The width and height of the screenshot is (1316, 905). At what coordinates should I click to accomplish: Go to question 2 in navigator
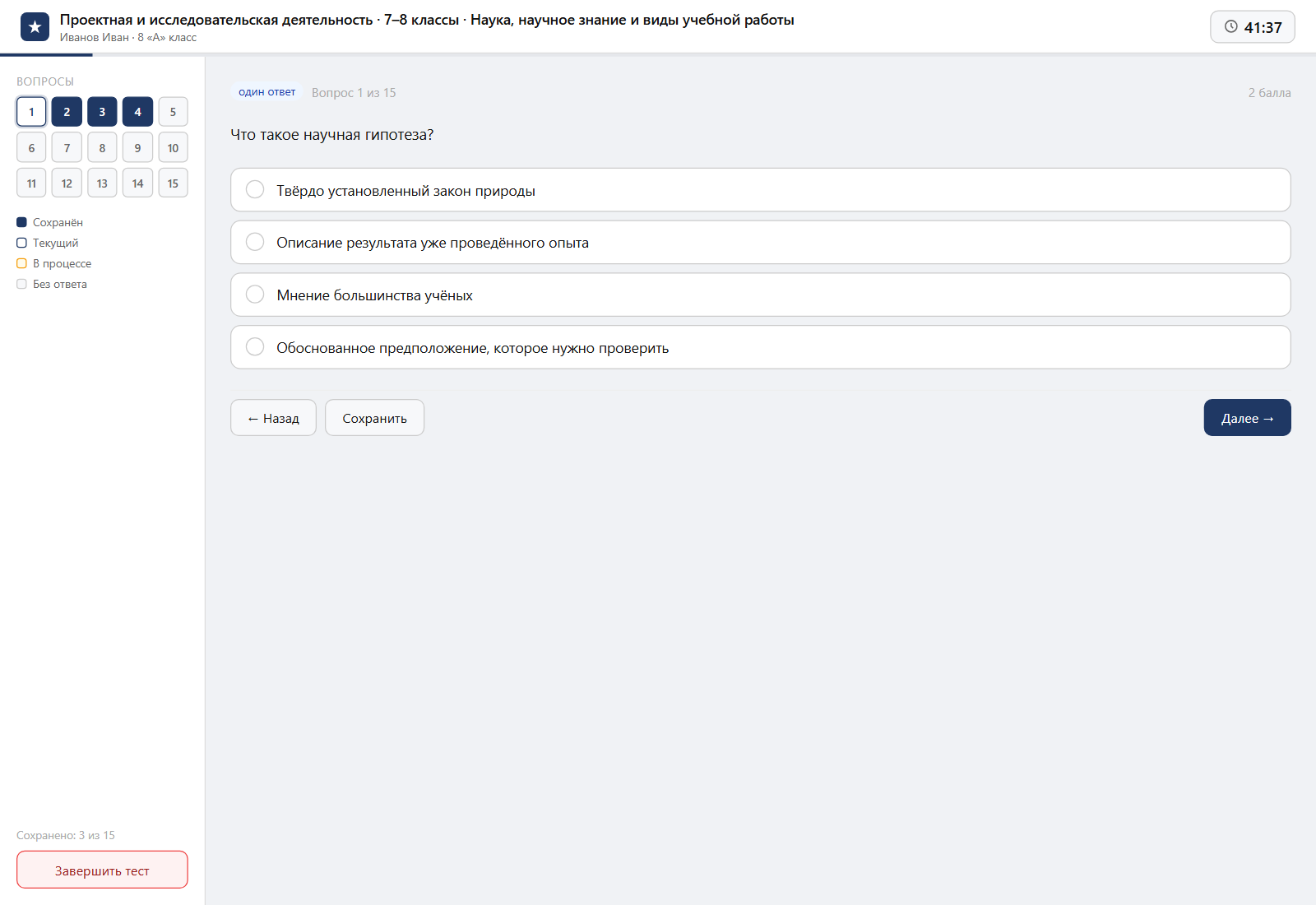click(67, 112)
